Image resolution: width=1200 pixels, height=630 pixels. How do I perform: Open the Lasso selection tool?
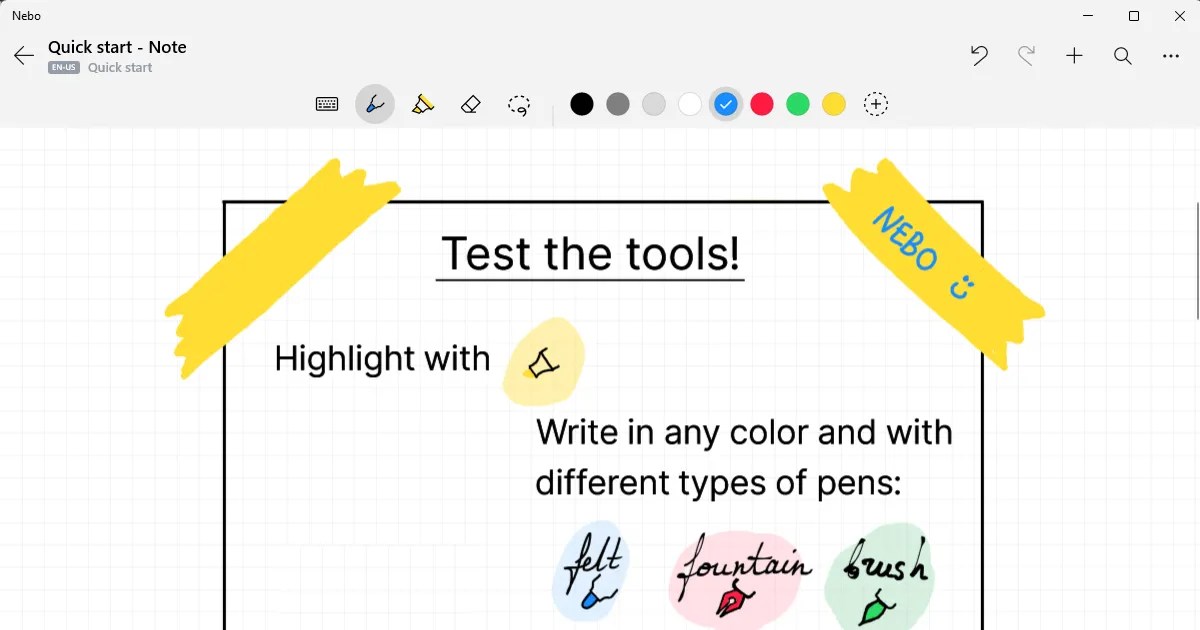(x=519, y=104)
